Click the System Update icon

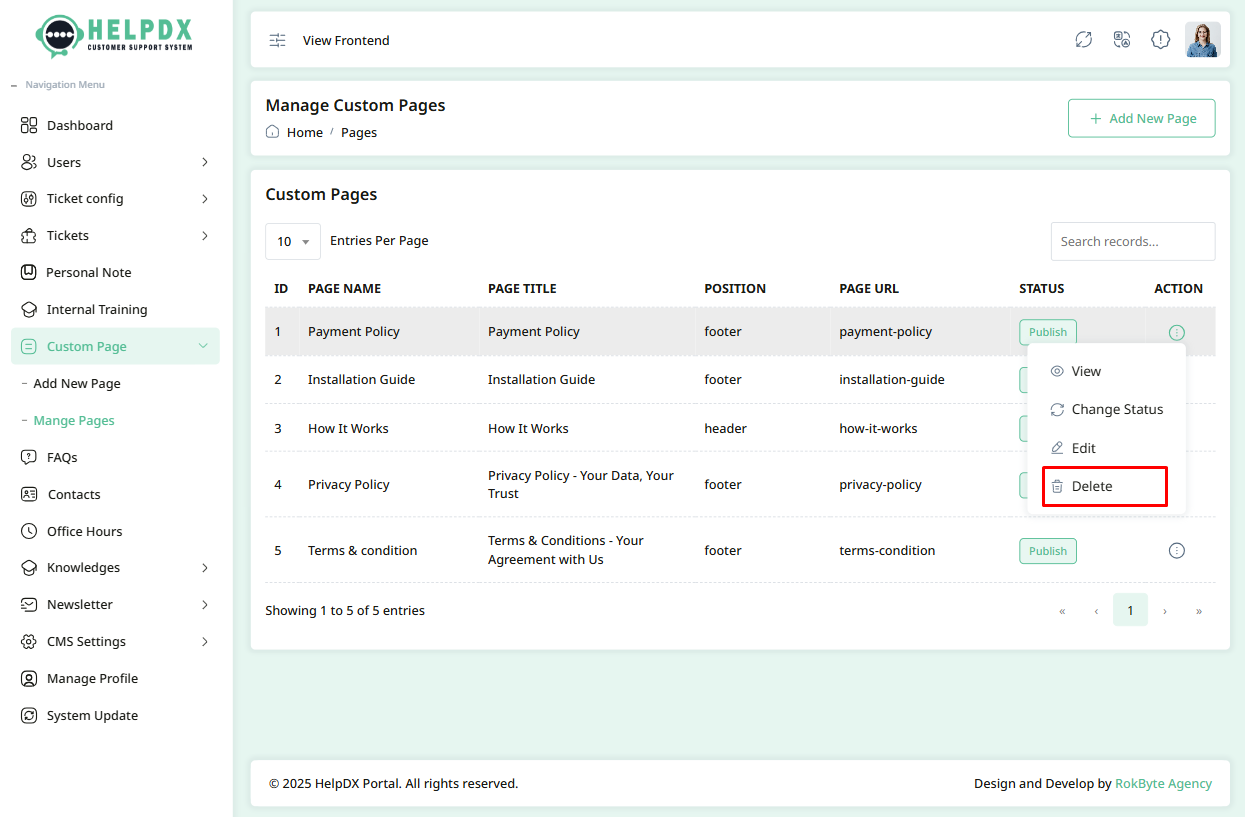(x=29, y=715)
